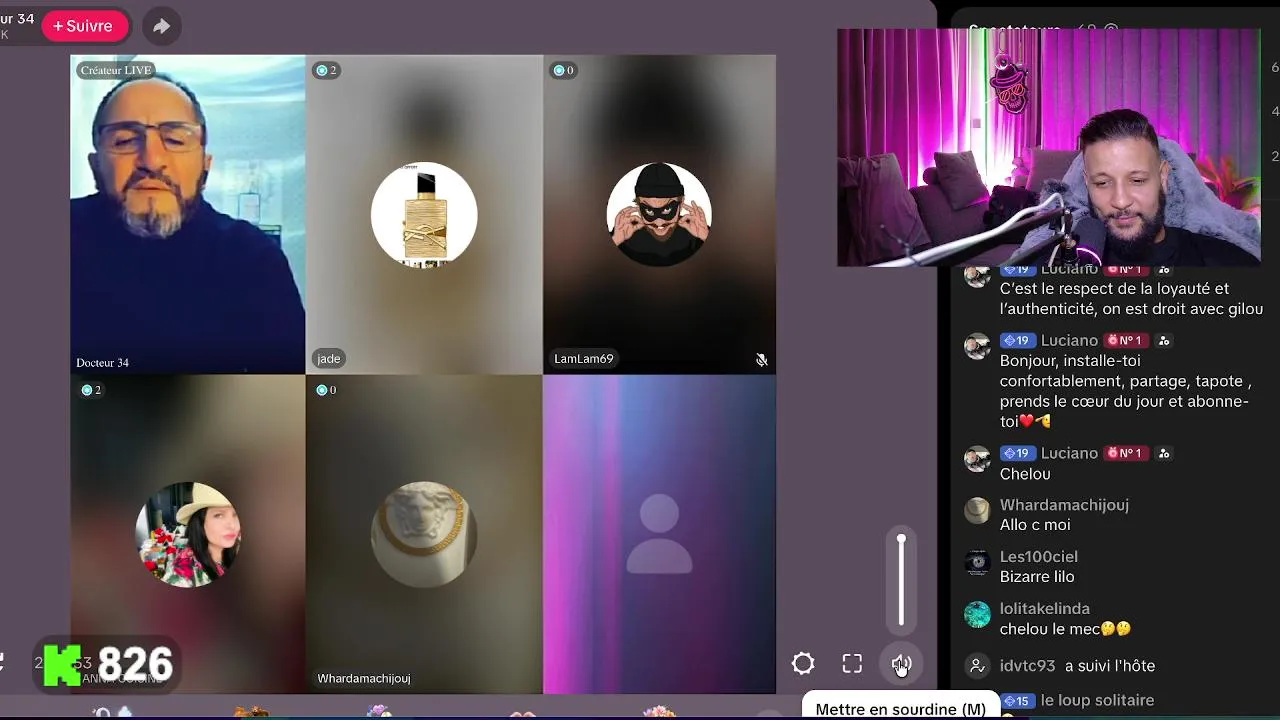Click Les100ciel's chat avatar

tap(977, 562)
